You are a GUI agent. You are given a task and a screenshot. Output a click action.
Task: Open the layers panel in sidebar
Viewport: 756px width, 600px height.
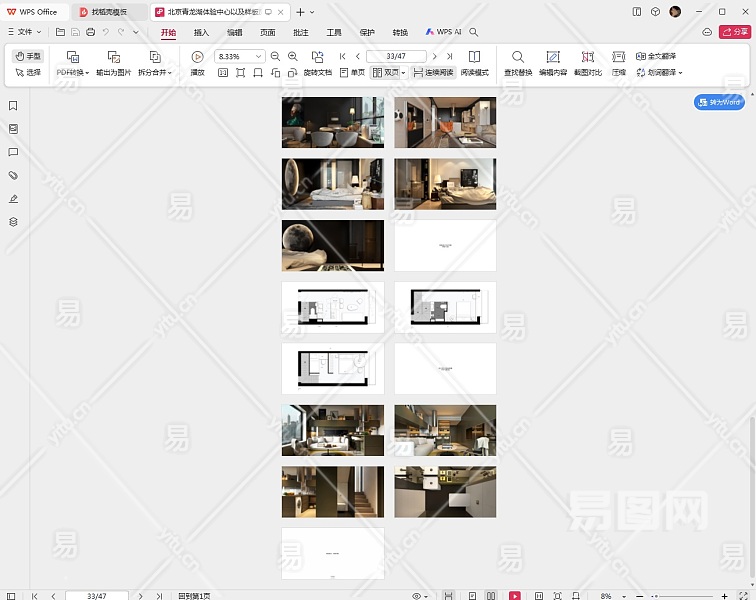pos(13,221)
